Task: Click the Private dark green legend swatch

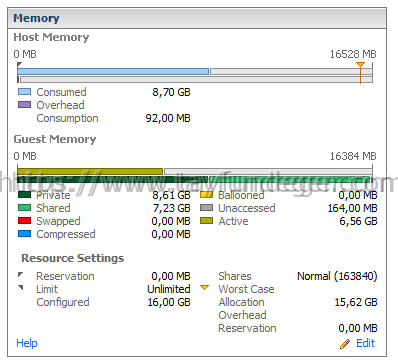Action: pos(24,195)
